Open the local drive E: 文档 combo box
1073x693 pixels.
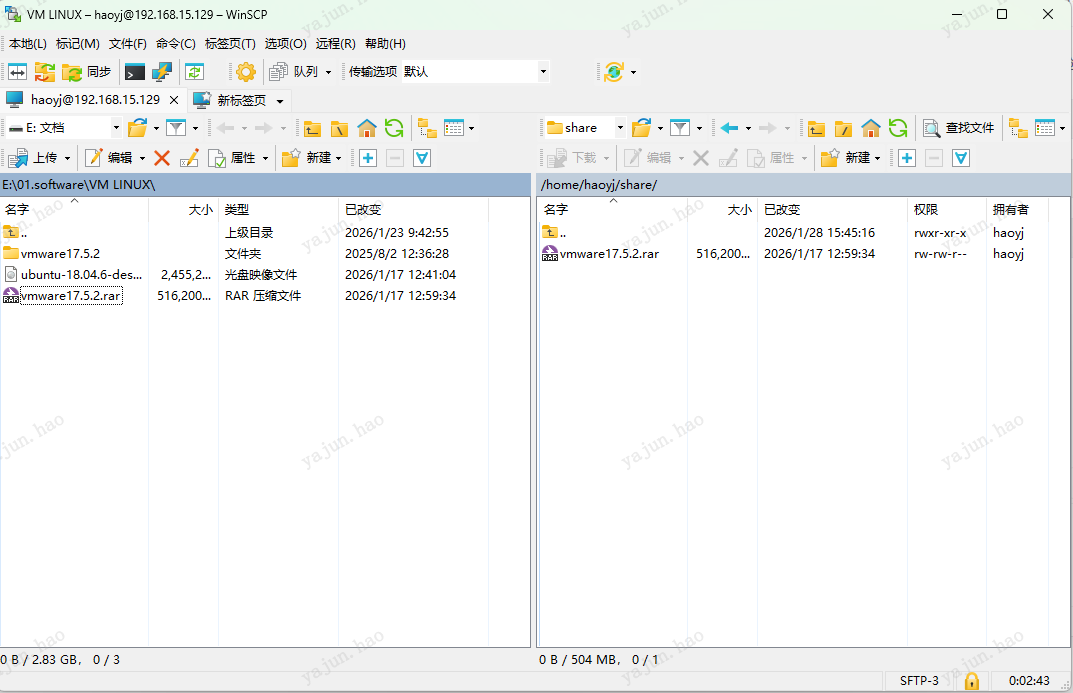[64, 128]
